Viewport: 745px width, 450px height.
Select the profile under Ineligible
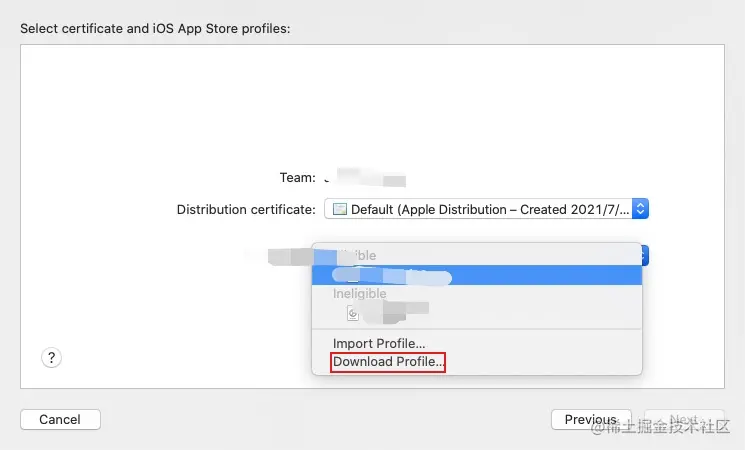point(477,313)
